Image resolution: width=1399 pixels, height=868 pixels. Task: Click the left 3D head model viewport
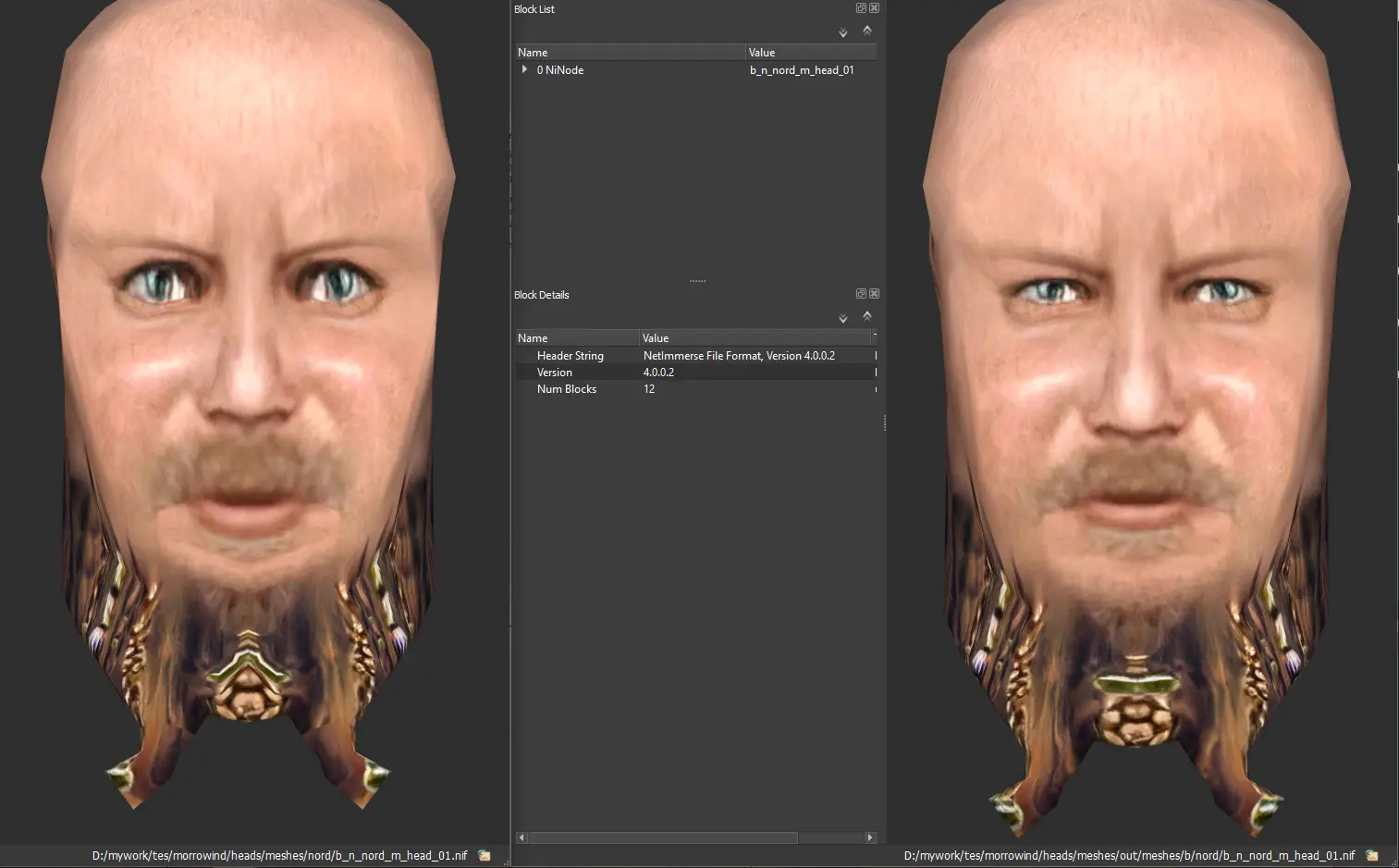[x=253, y=422]
